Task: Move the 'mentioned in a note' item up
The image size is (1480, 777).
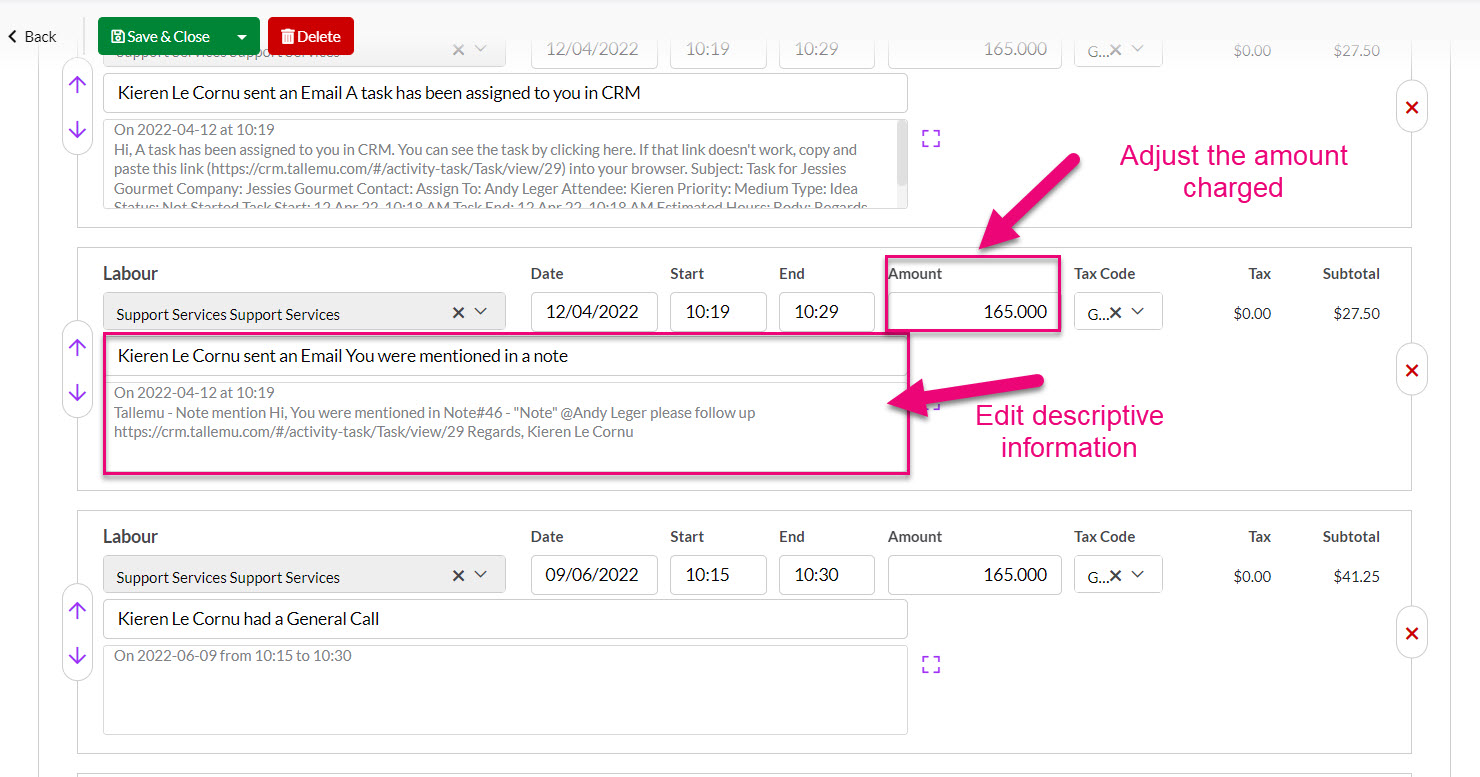Action: pos(77,347)
